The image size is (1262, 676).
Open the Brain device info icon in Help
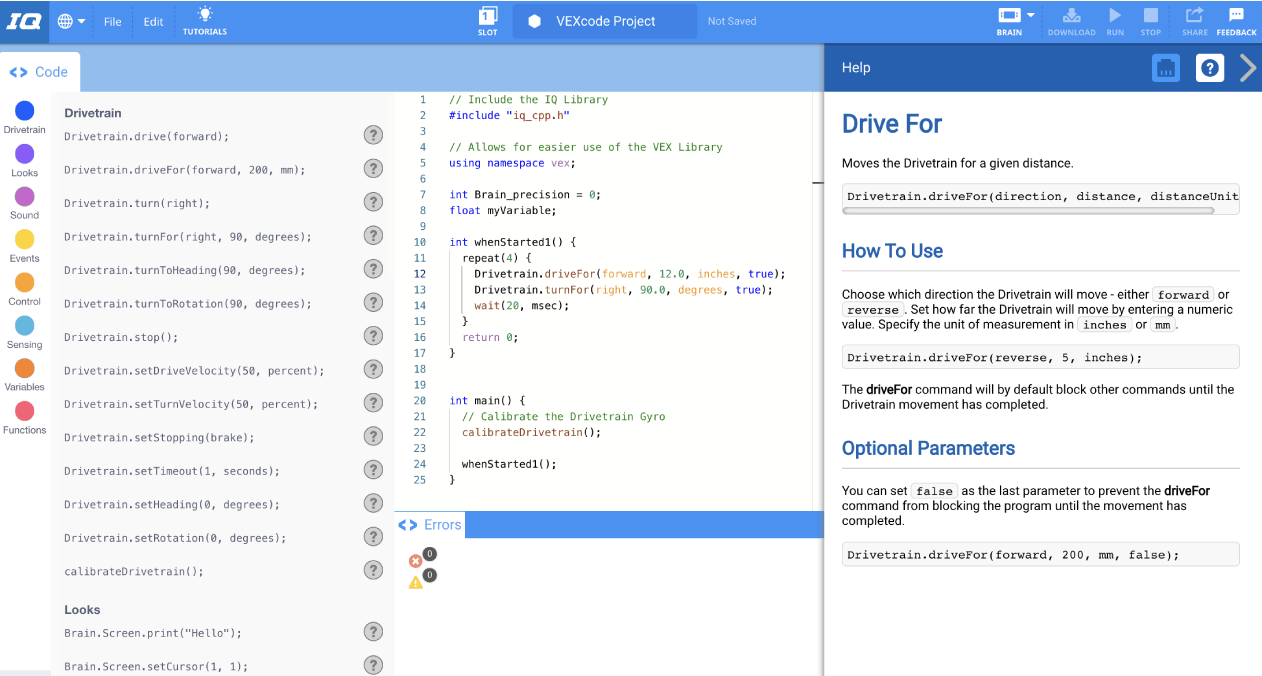coord(1166,68)
